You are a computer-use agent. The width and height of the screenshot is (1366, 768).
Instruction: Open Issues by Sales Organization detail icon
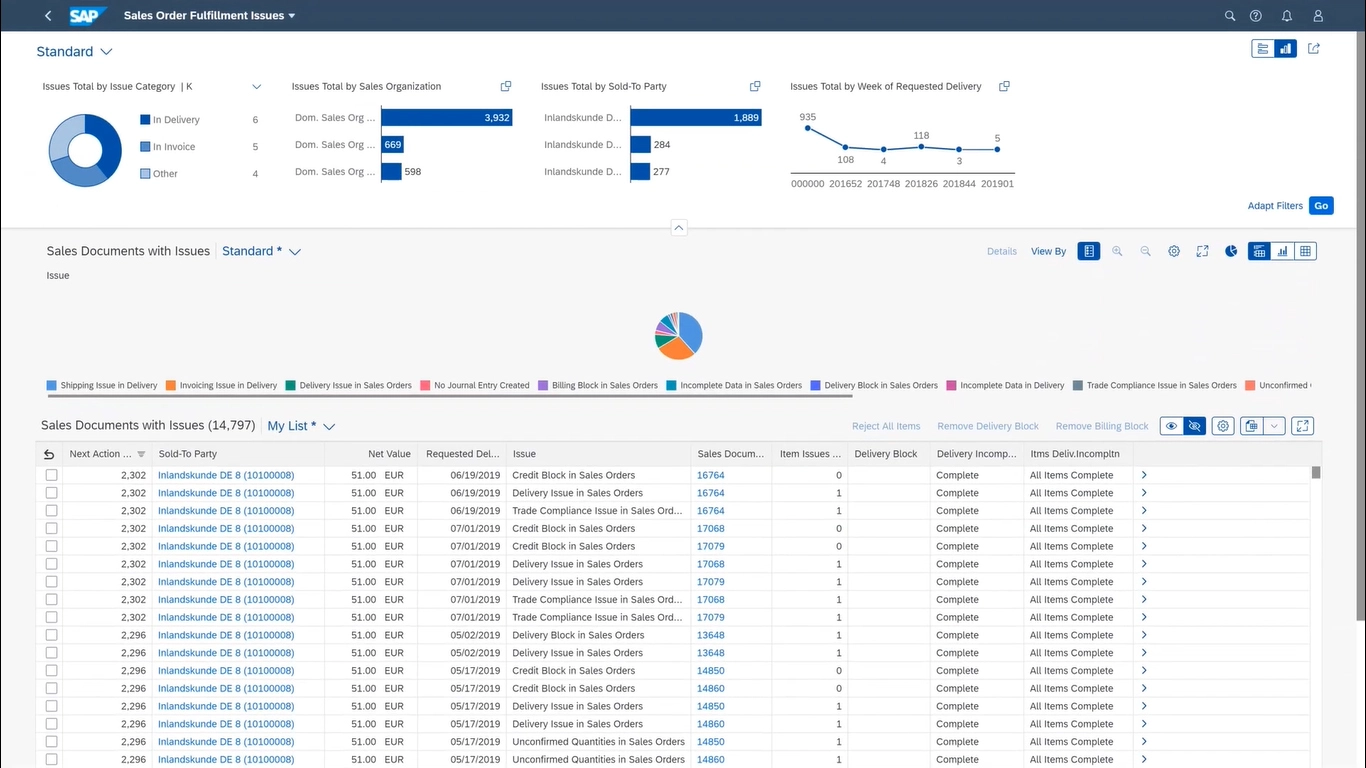pos(506,86)
